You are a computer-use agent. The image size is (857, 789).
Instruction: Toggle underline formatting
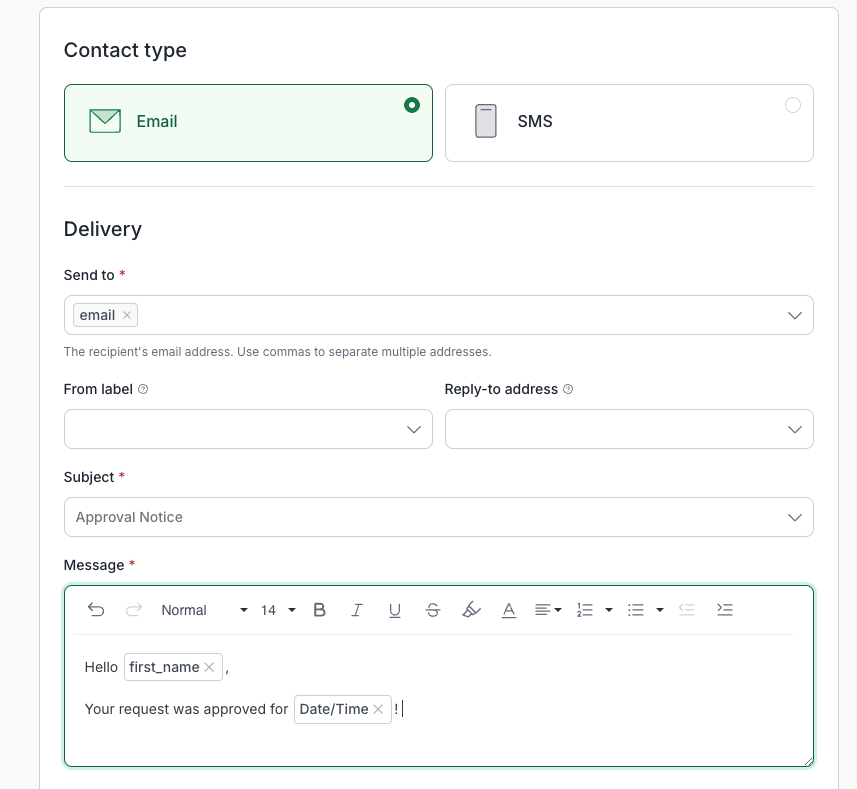(x=395, y=610)
